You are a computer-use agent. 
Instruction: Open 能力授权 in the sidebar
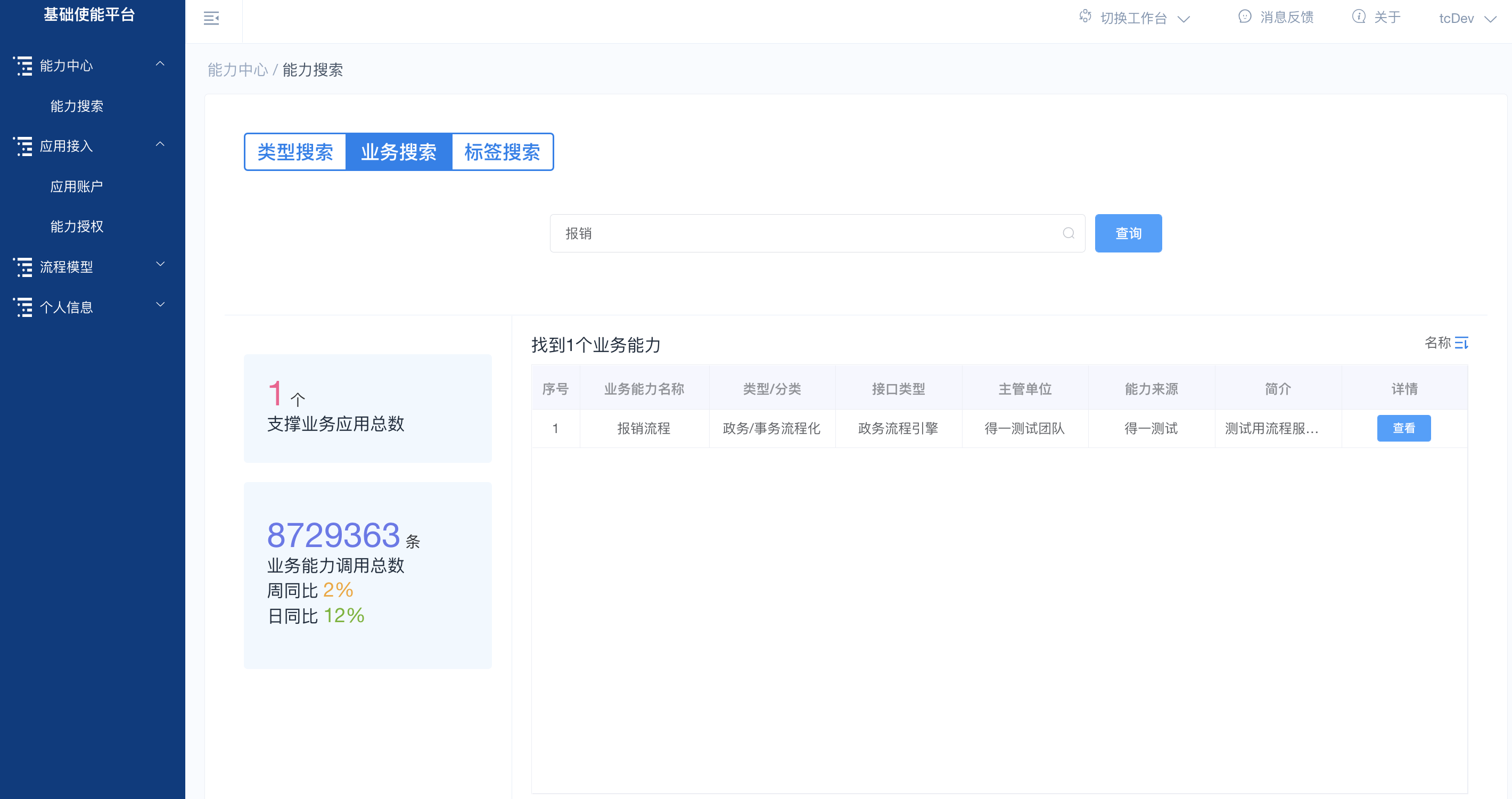(x=77, y=226)
